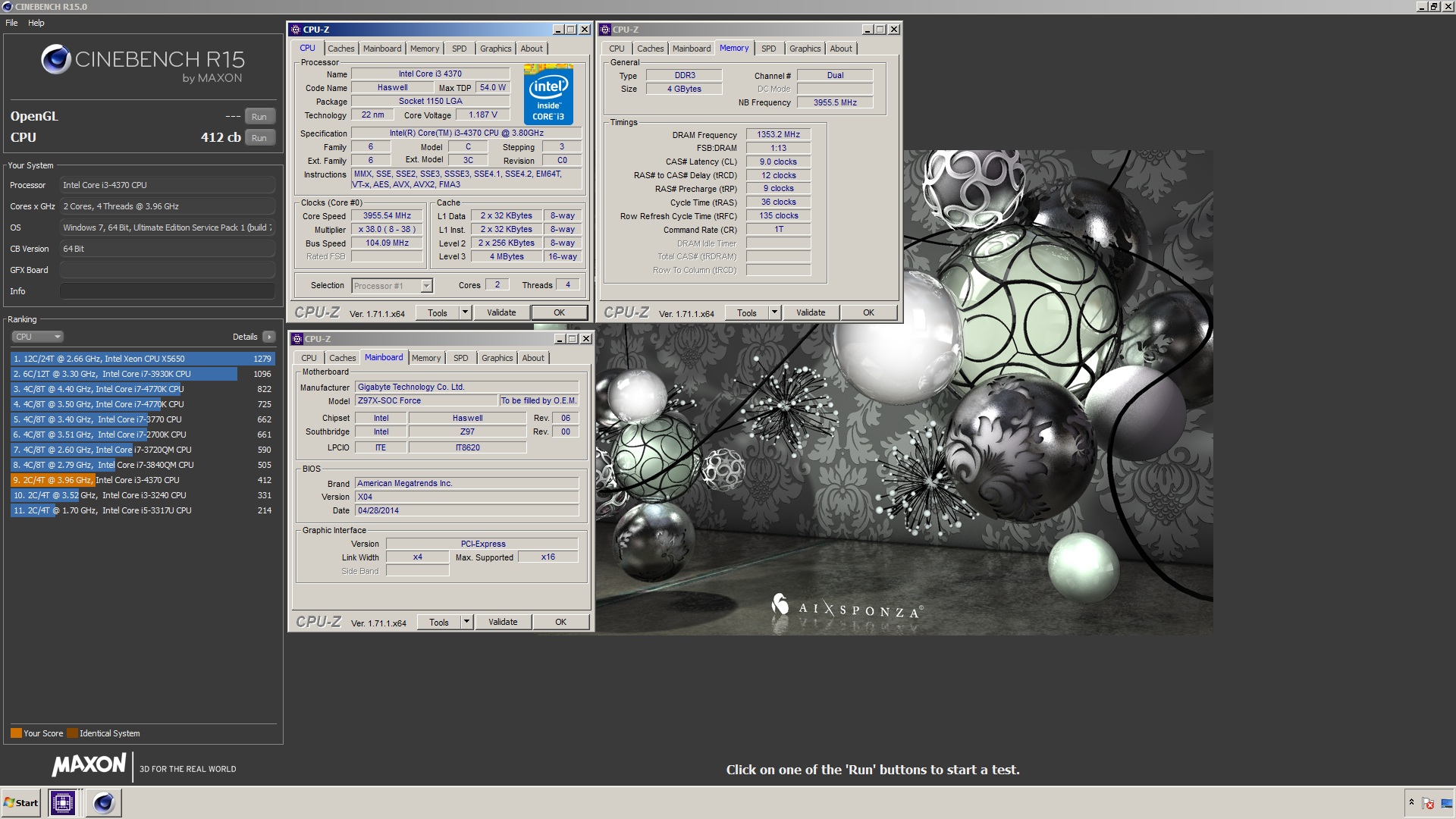Click Core Voltage value 1.187 V
This screenshot has width=1456, height=819.
483,115
